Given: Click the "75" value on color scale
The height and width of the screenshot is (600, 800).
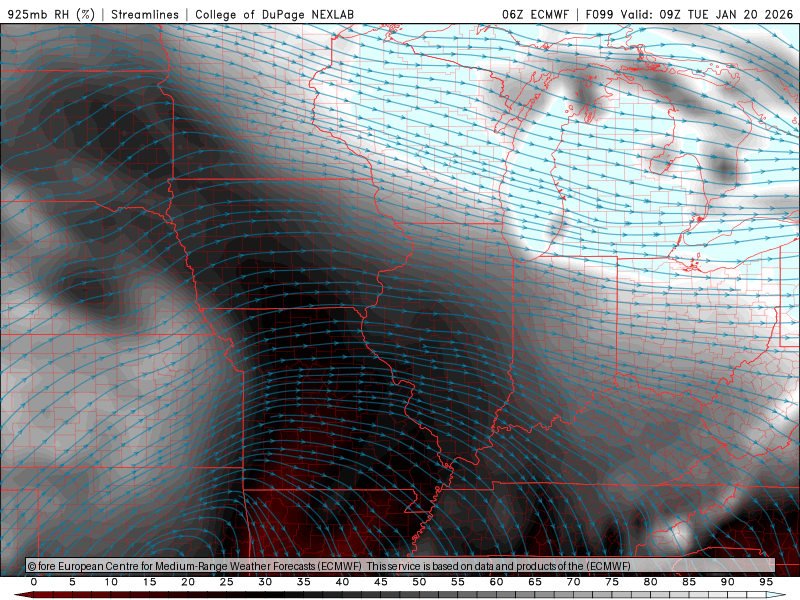Looking at the screenshot, I should pyautogui.click(x=612, y=582).
